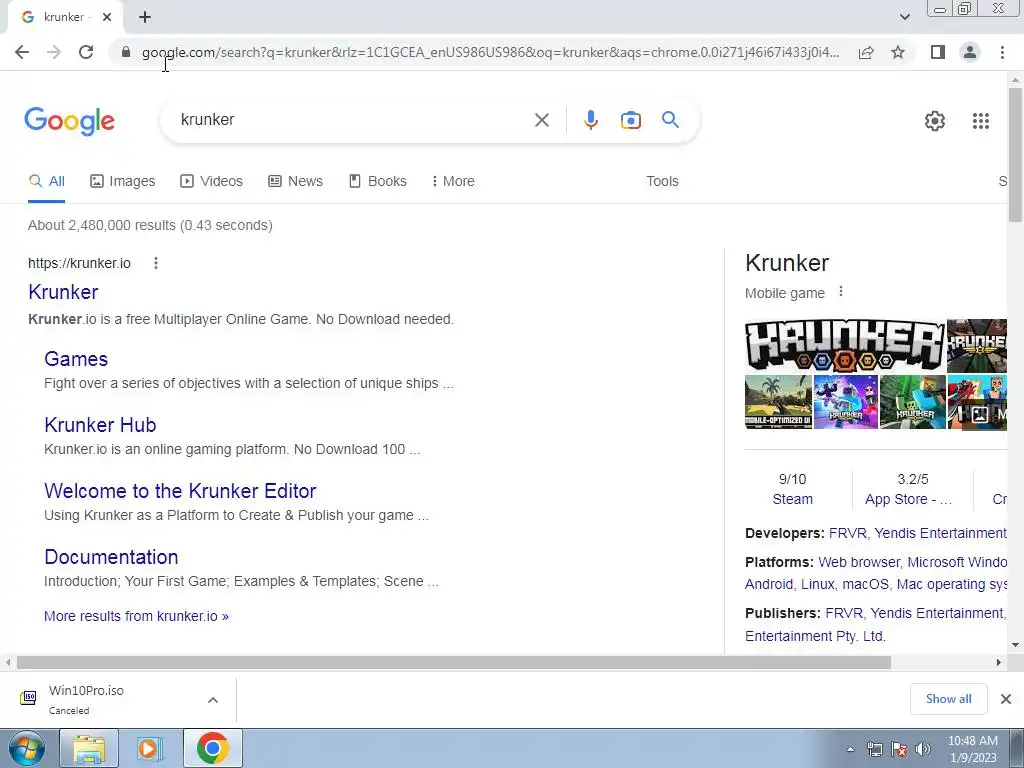Click the vertical scrollbar down arrow
This screenshot has height=768, width=1024.
point(1016,645)
